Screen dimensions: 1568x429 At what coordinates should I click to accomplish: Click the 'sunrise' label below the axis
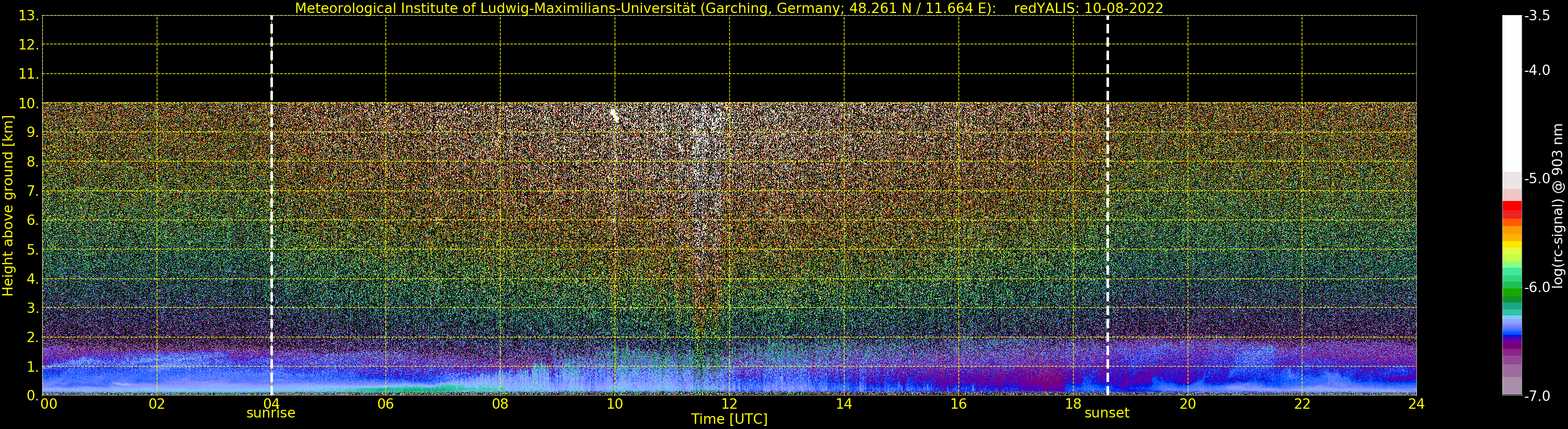(271, 413)
